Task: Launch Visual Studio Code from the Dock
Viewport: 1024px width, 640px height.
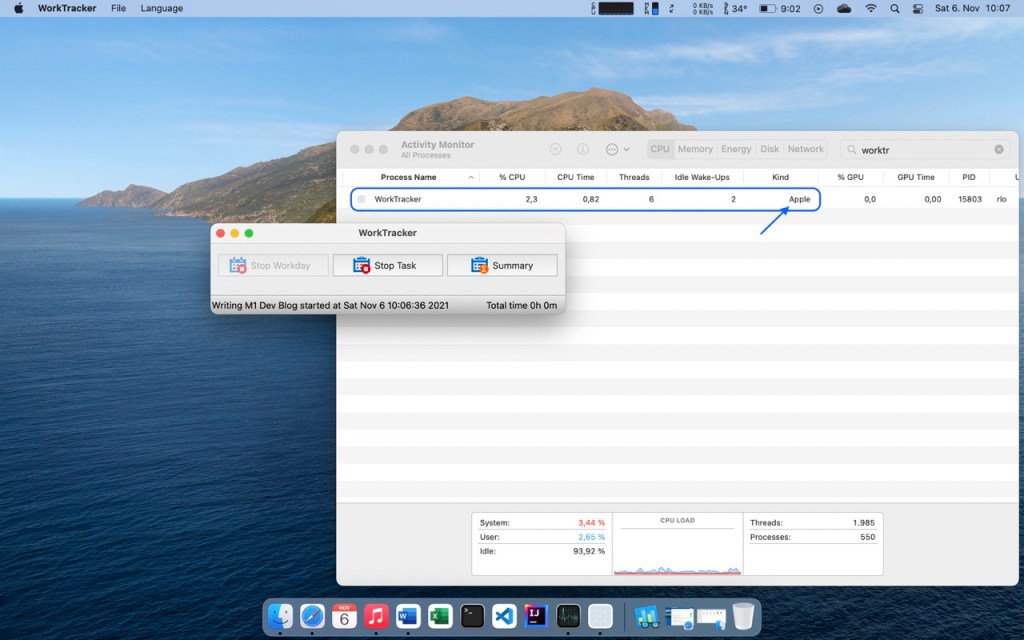Action: pyautogui.click(x=504, y=616)
